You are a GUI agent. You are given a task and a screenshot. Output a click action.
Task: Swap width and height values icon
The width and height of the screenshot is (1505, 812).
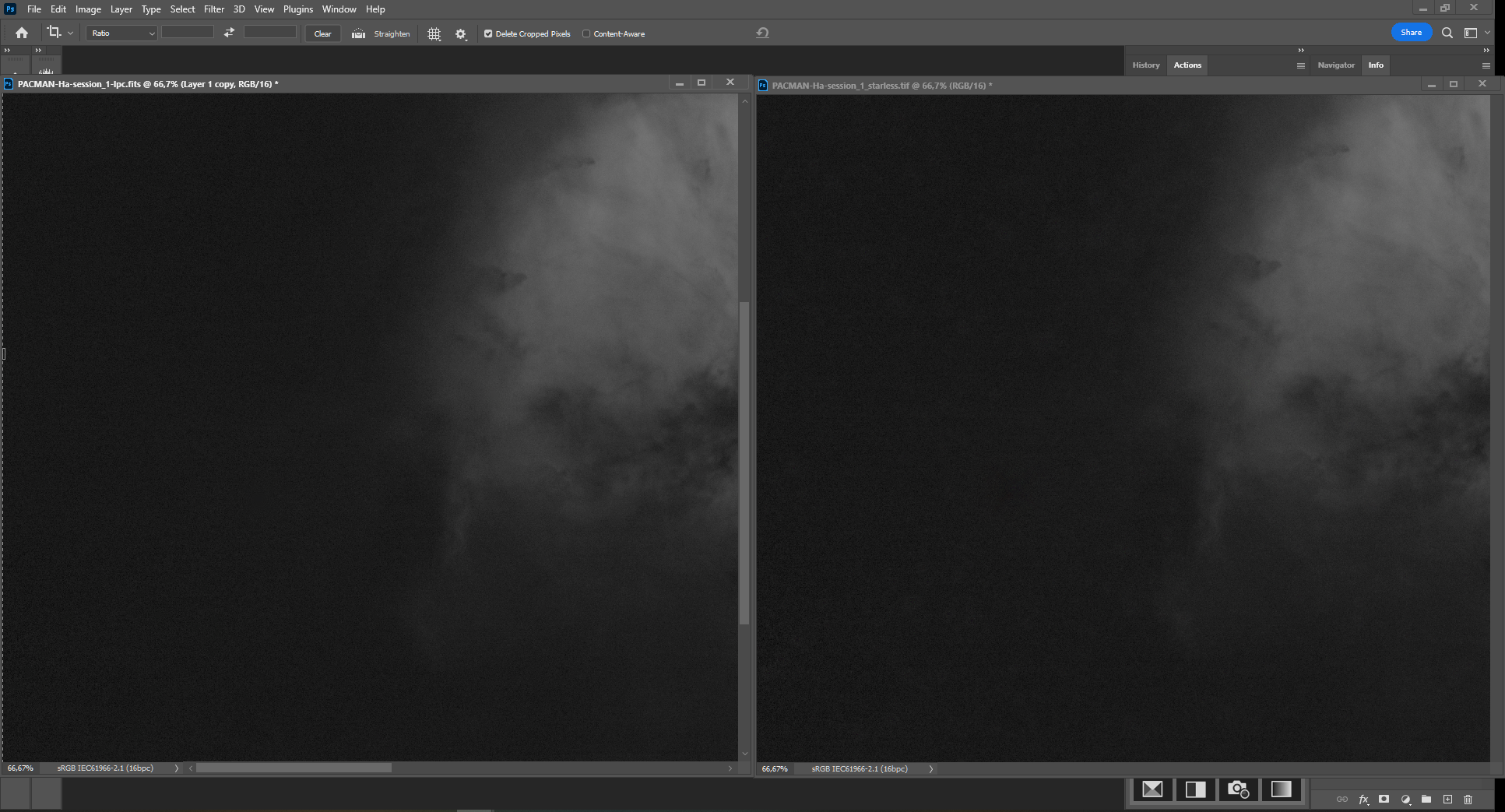229,33
